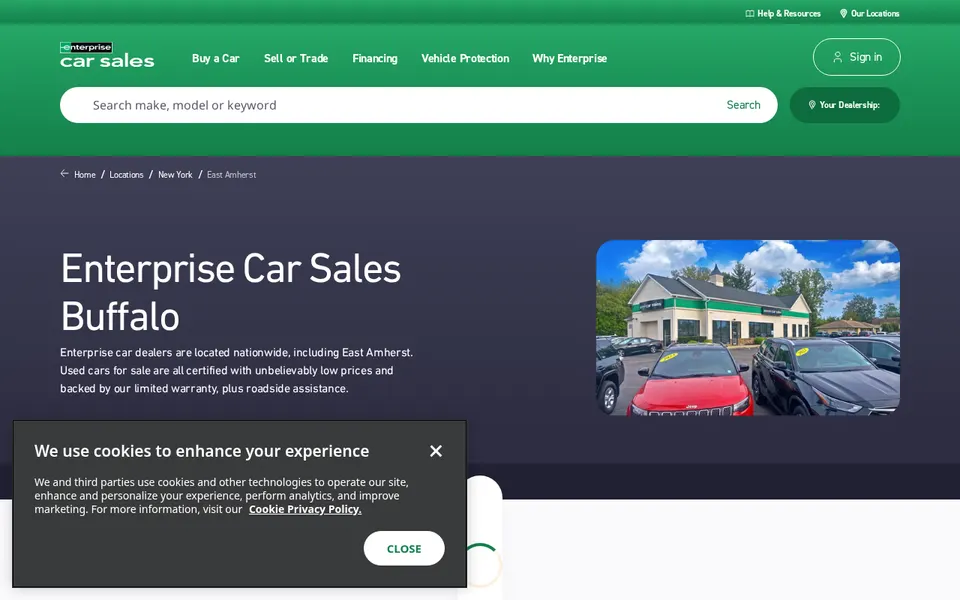Open the Buy a Car menu
The width and height of the screenshot is (960, 600).
point(216,58)
